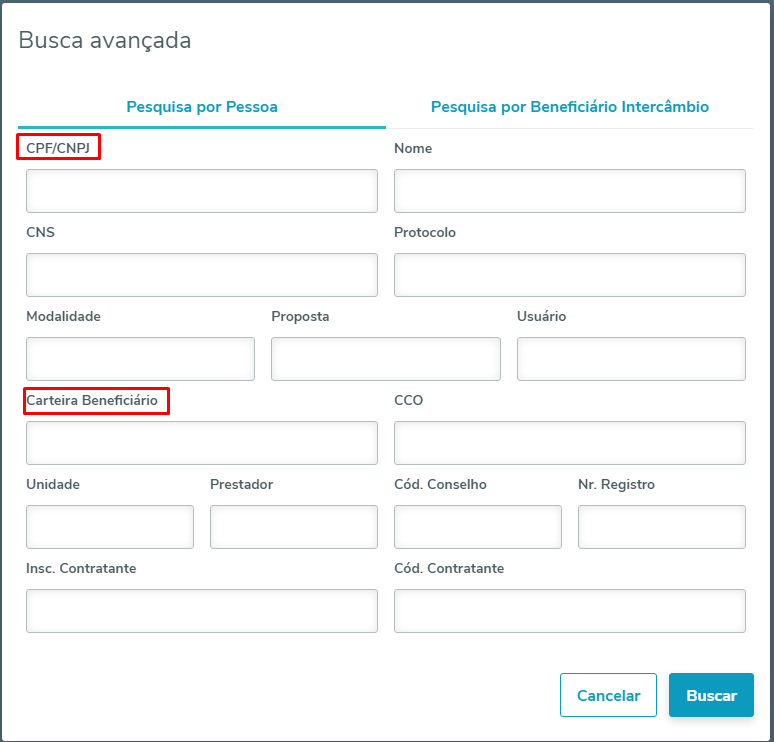
Task: Click the Proposta text box
Action: click(385, 359)
